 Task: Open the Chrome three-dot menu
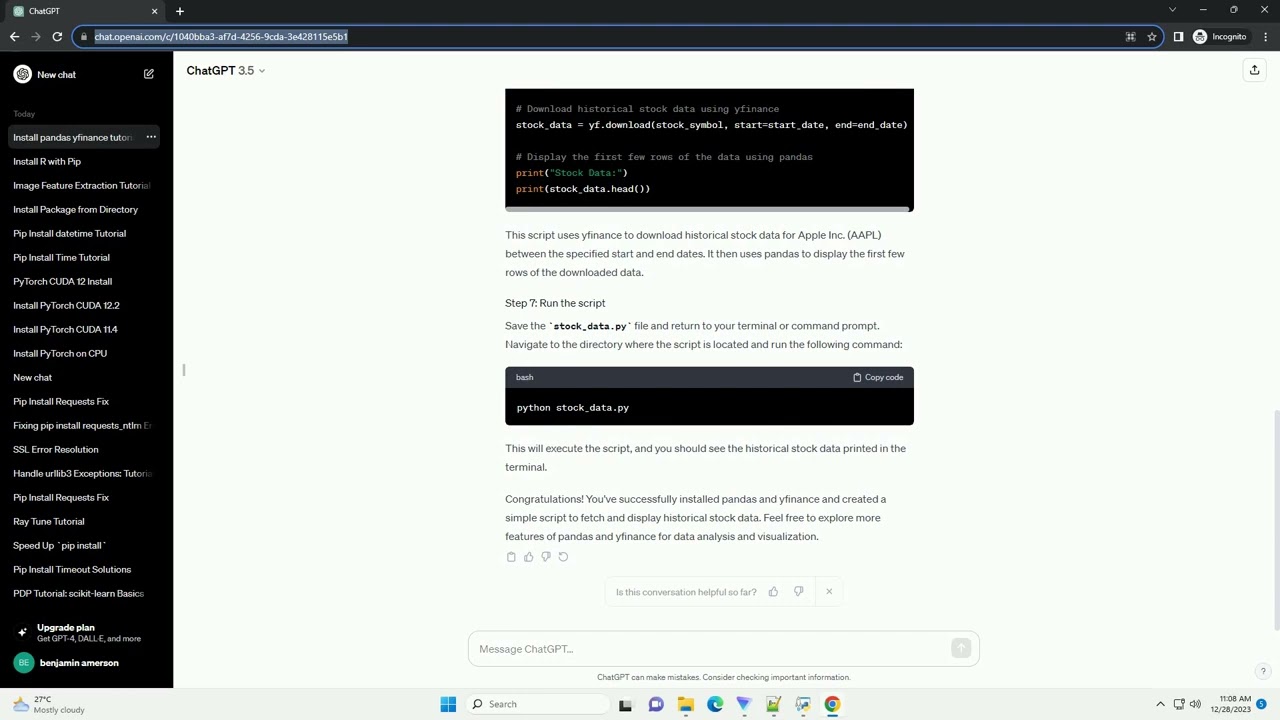(1265, 37)
